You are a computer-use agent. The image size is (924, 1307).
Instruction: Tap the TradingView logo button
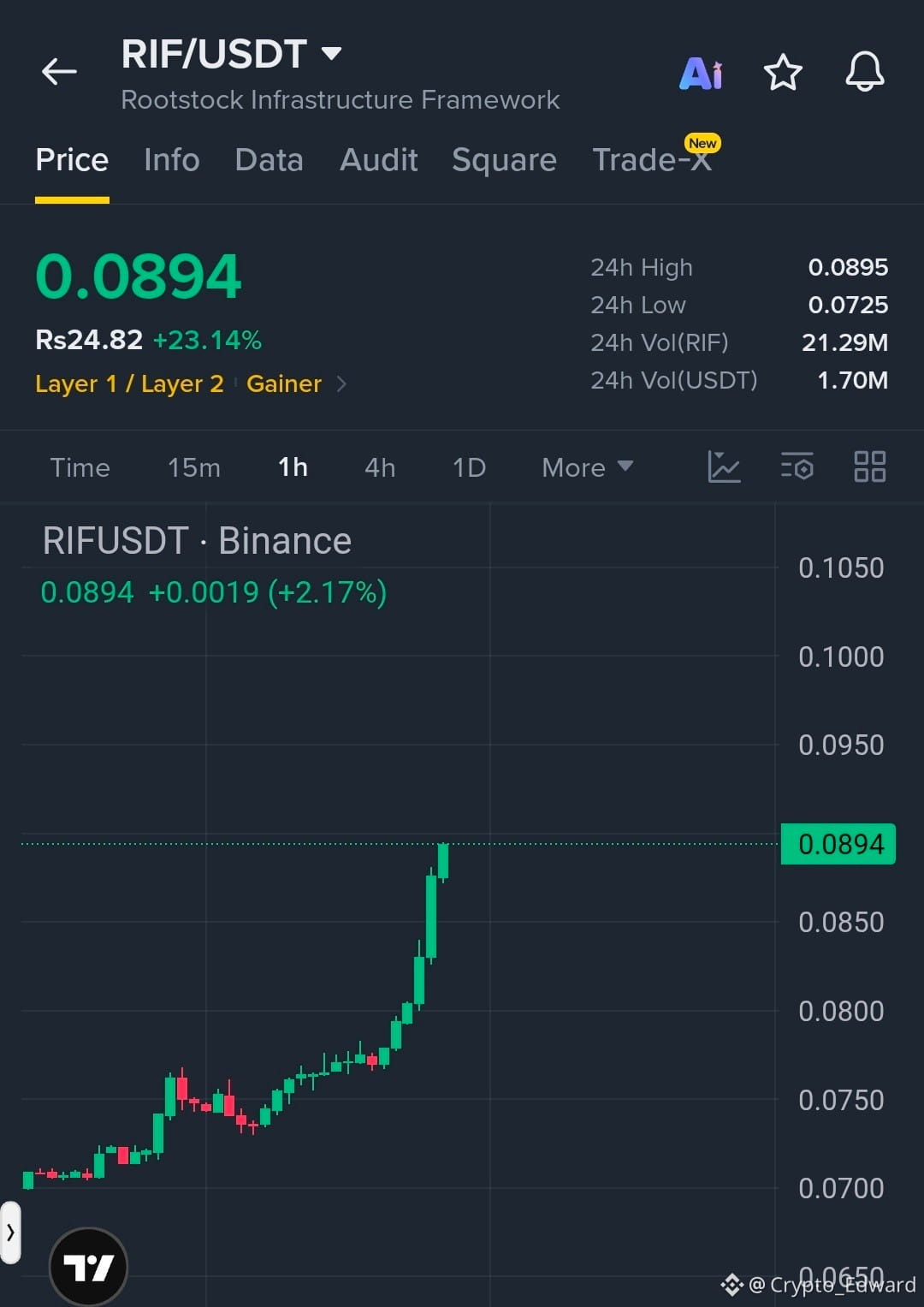(x=89, y=1267)
